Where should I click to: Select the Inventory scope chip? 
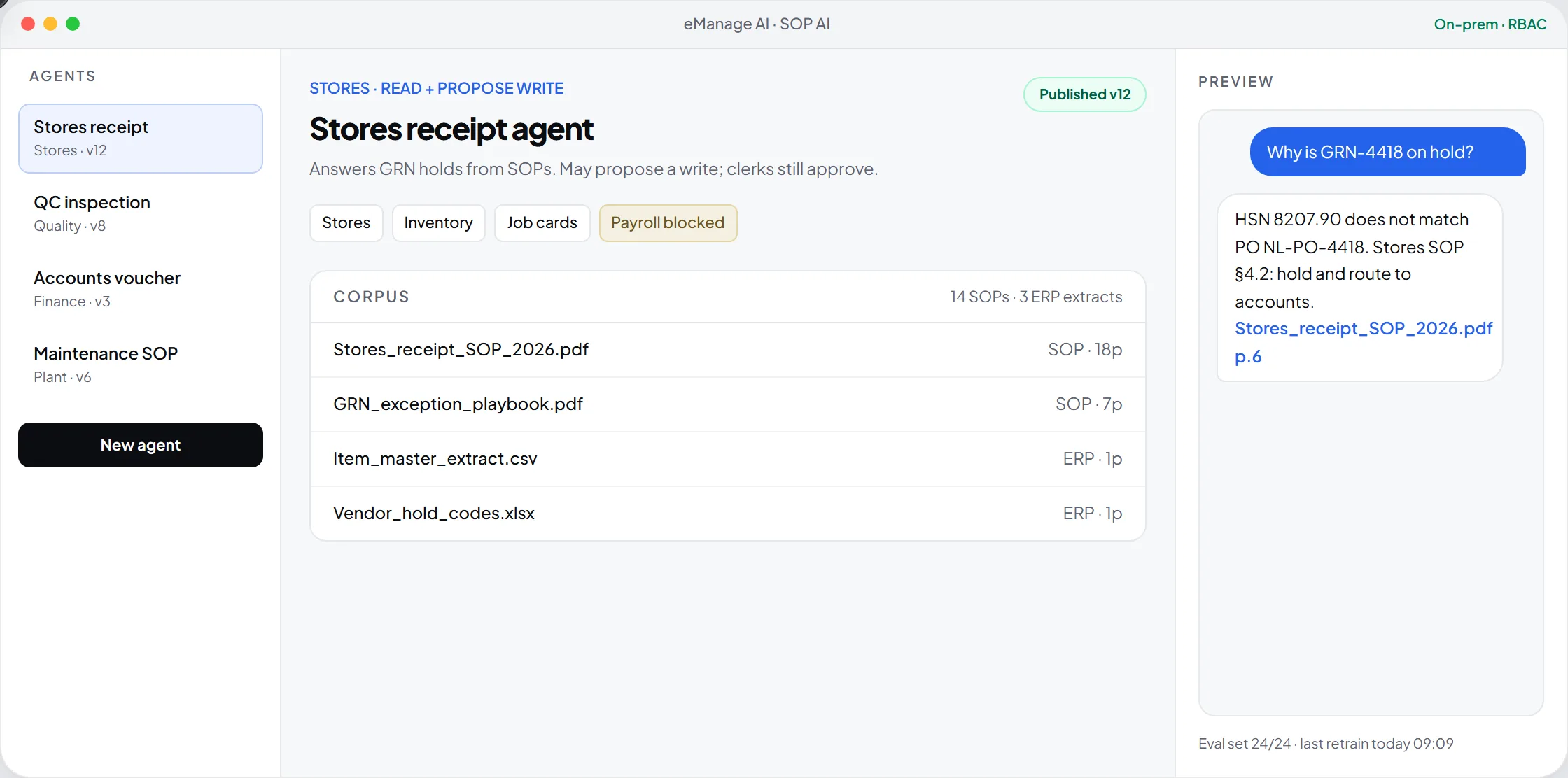438,223
